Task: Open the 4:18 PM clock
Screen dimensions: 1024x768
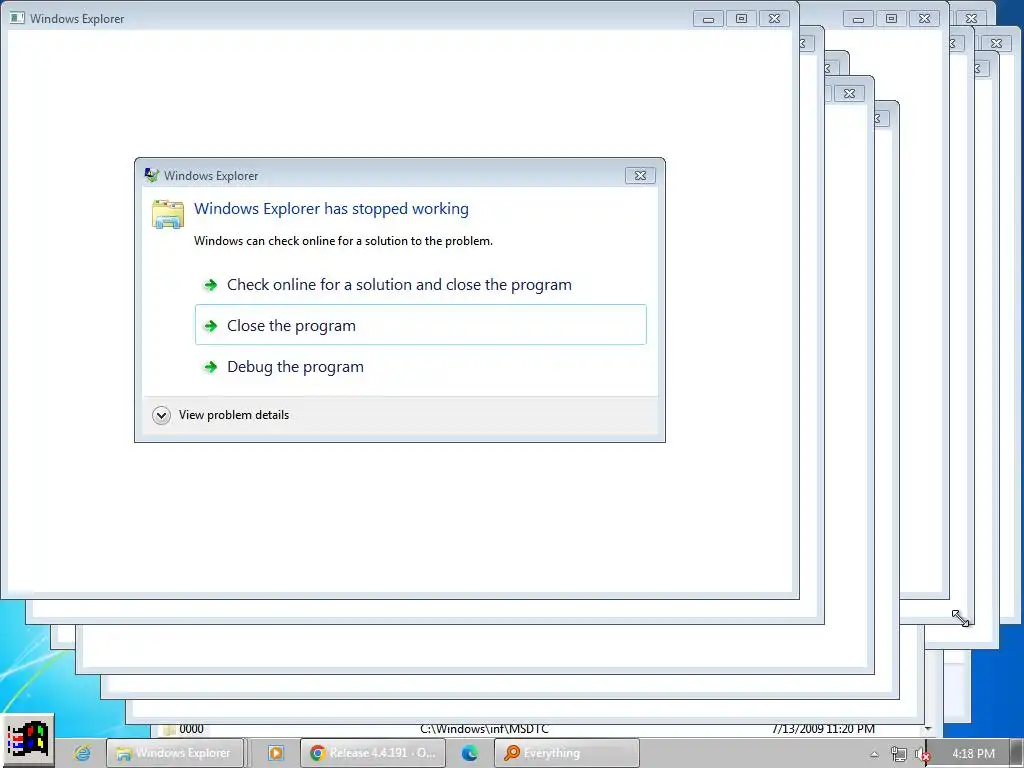Action: 973,754
